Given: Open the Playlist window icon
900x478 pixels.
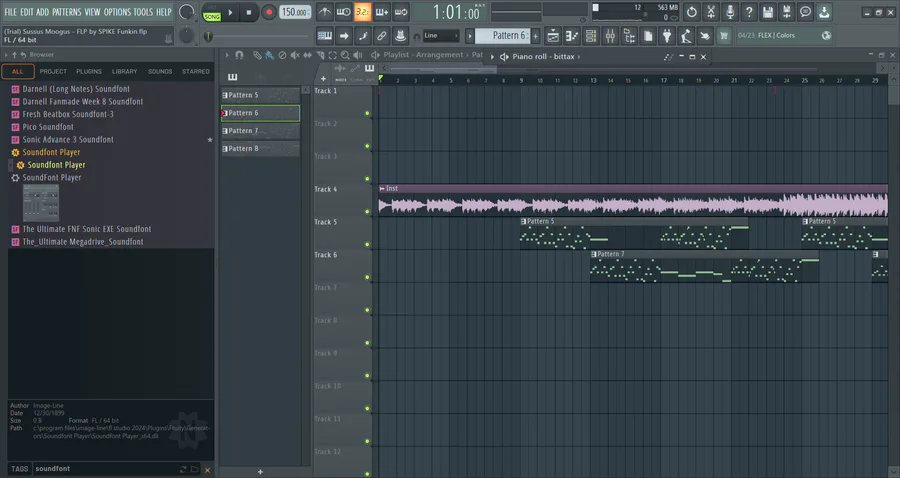Looking at the screenshot, I should coord(553,36).
